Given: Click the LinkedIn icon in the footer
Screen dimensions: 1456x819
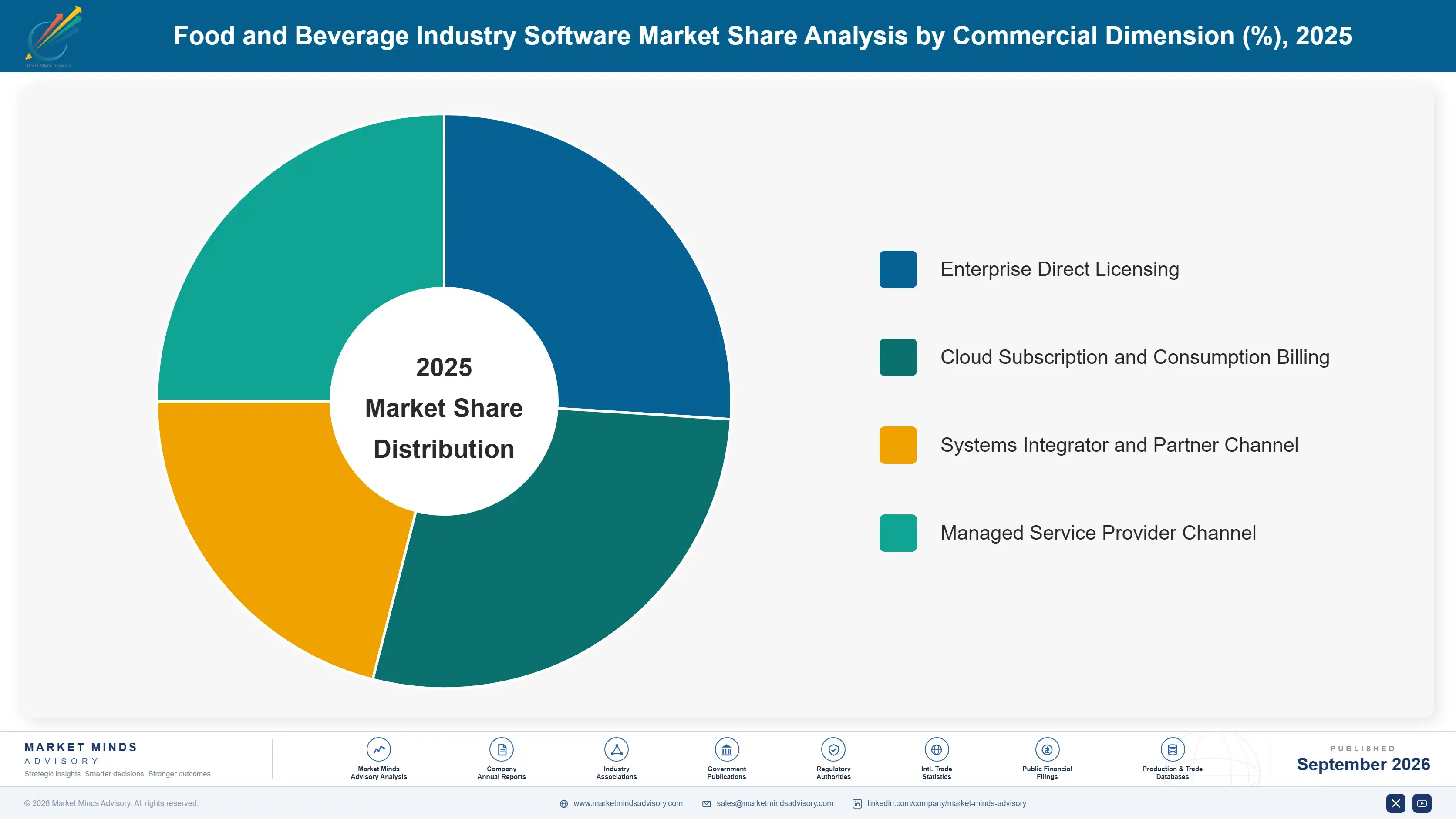Looking at the screenshot, I should click(x=857, y=804).
